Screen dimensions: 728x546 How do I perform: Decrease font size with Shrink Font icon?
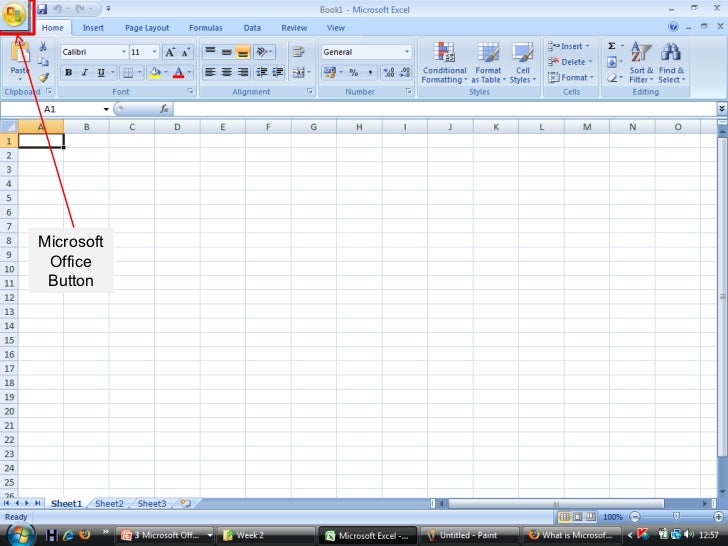pos(186,52)
